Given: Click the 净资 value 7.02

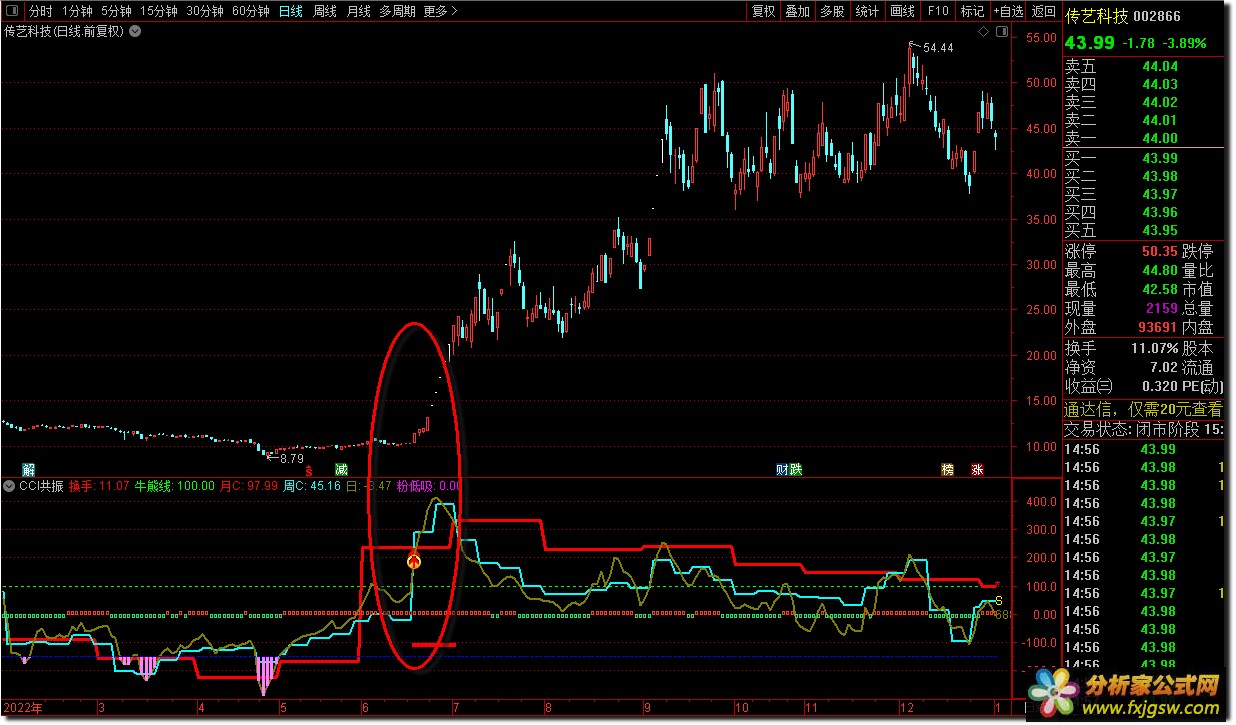Looking at the screenshot, I should (x=1163, y=367).
